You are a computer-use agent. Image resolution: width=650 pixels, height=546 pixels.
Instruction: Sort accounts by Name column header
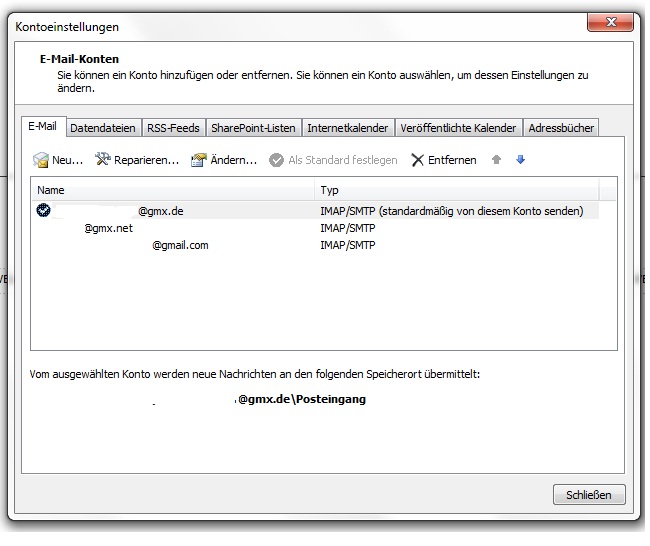tap(173, 190)
